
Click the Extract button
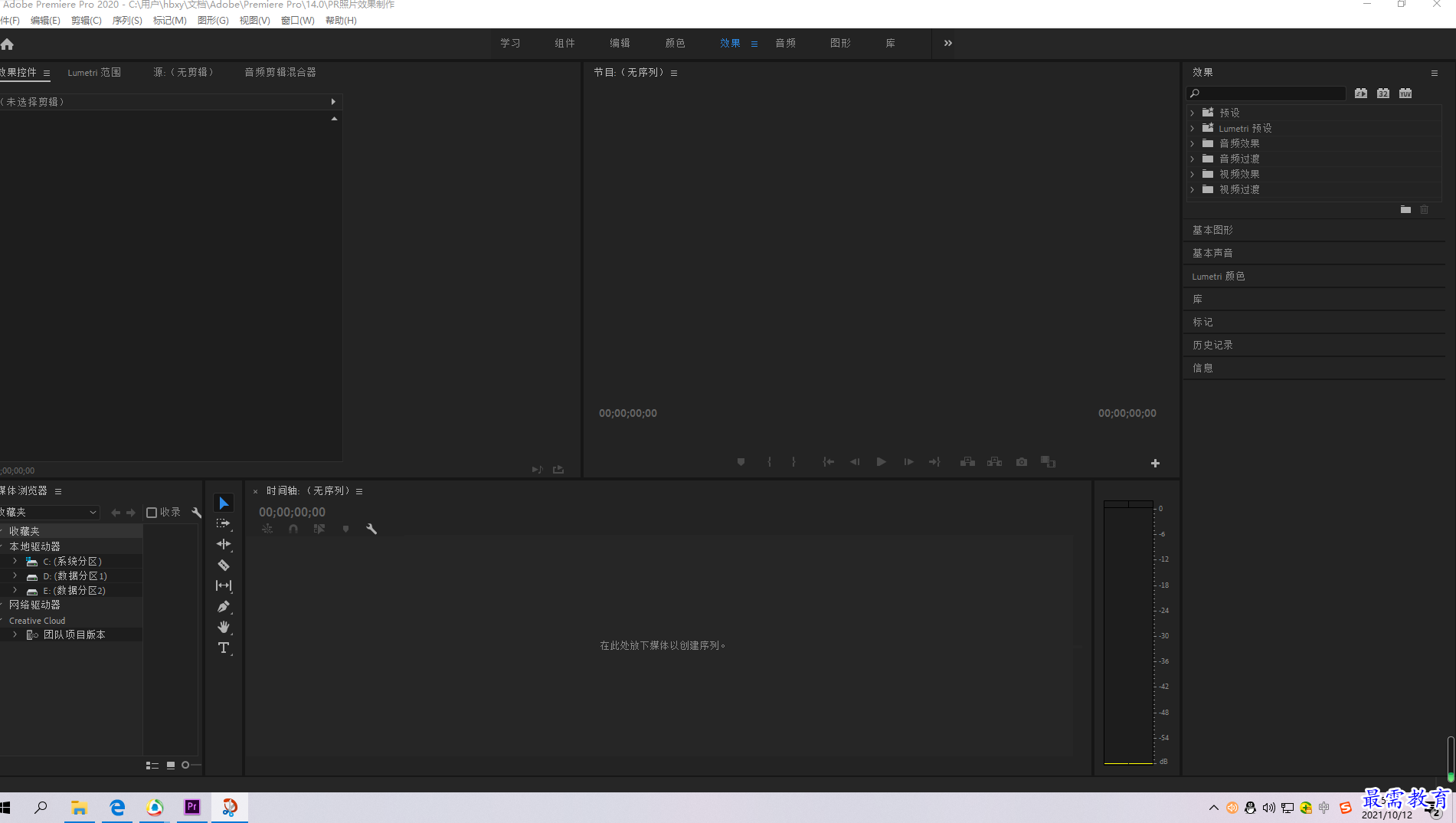994,461
